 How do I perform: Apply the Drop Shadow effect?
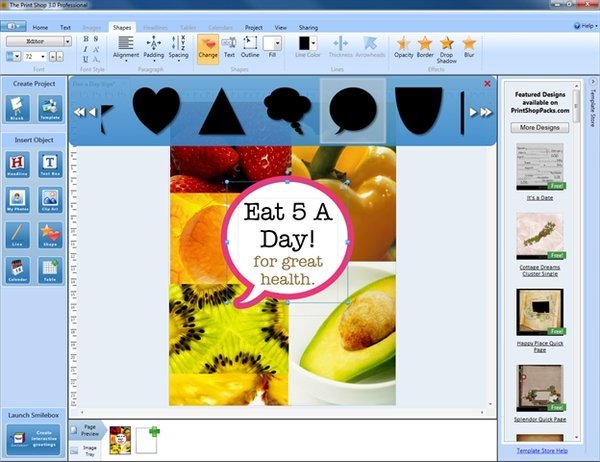[447, 50]
